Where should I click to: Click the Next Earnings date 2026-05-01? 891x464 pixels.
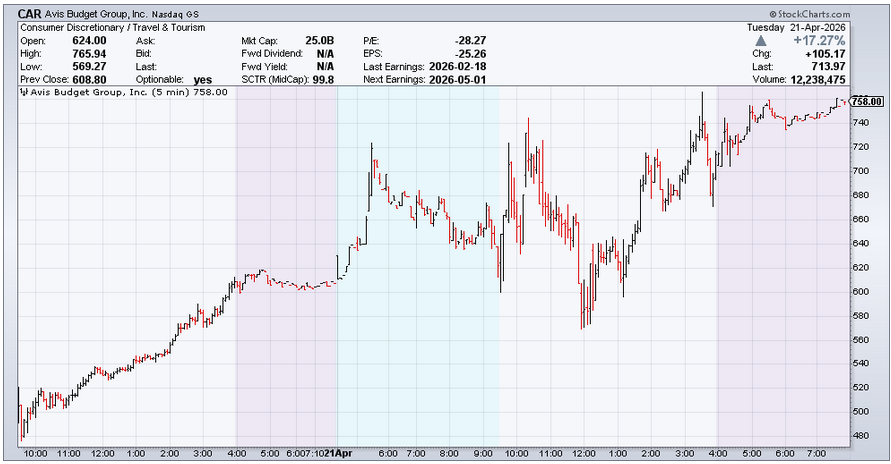[457, 80]
